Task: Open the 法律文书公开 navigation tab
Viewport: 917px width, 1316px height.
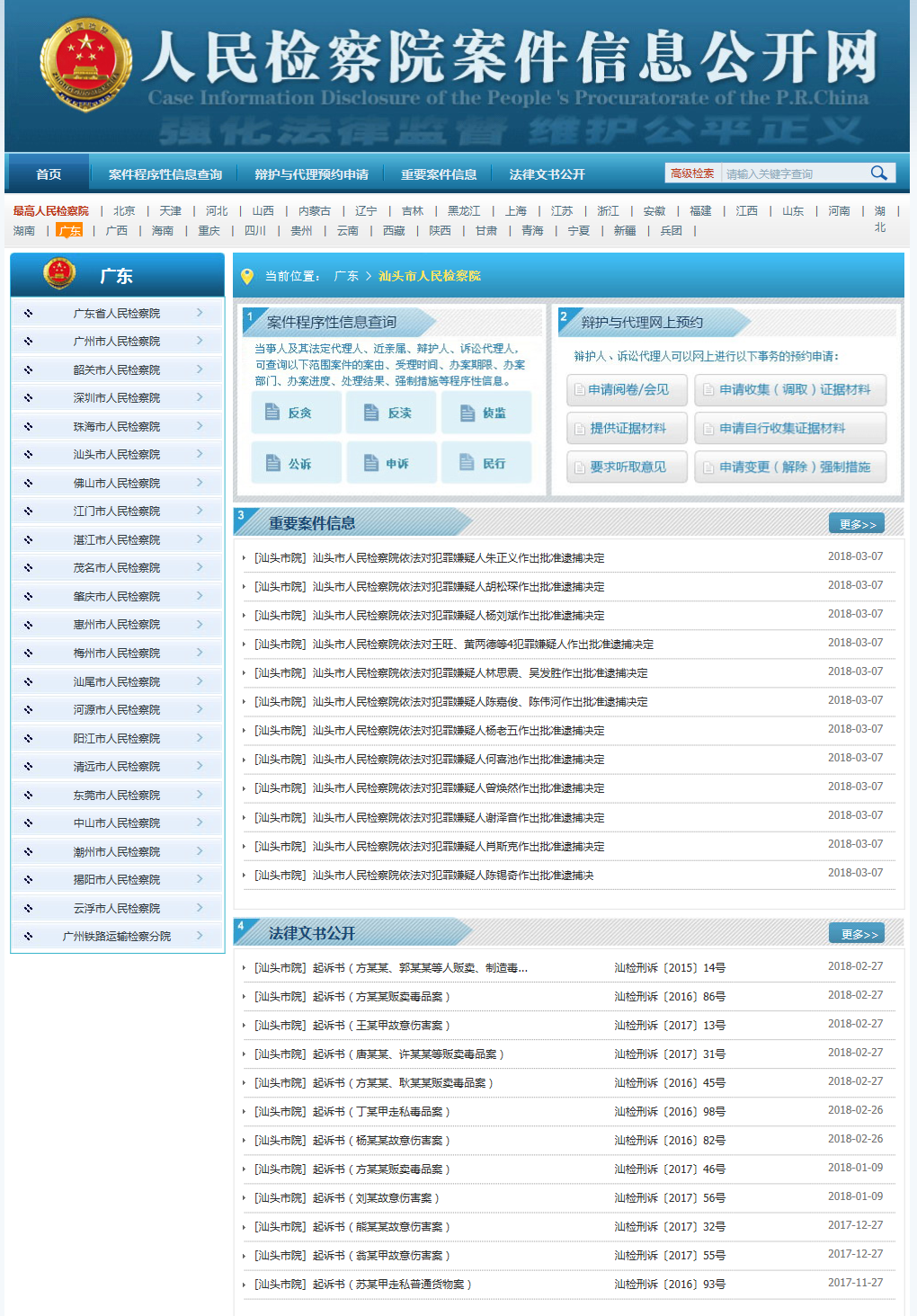Action: pos(547,174)
